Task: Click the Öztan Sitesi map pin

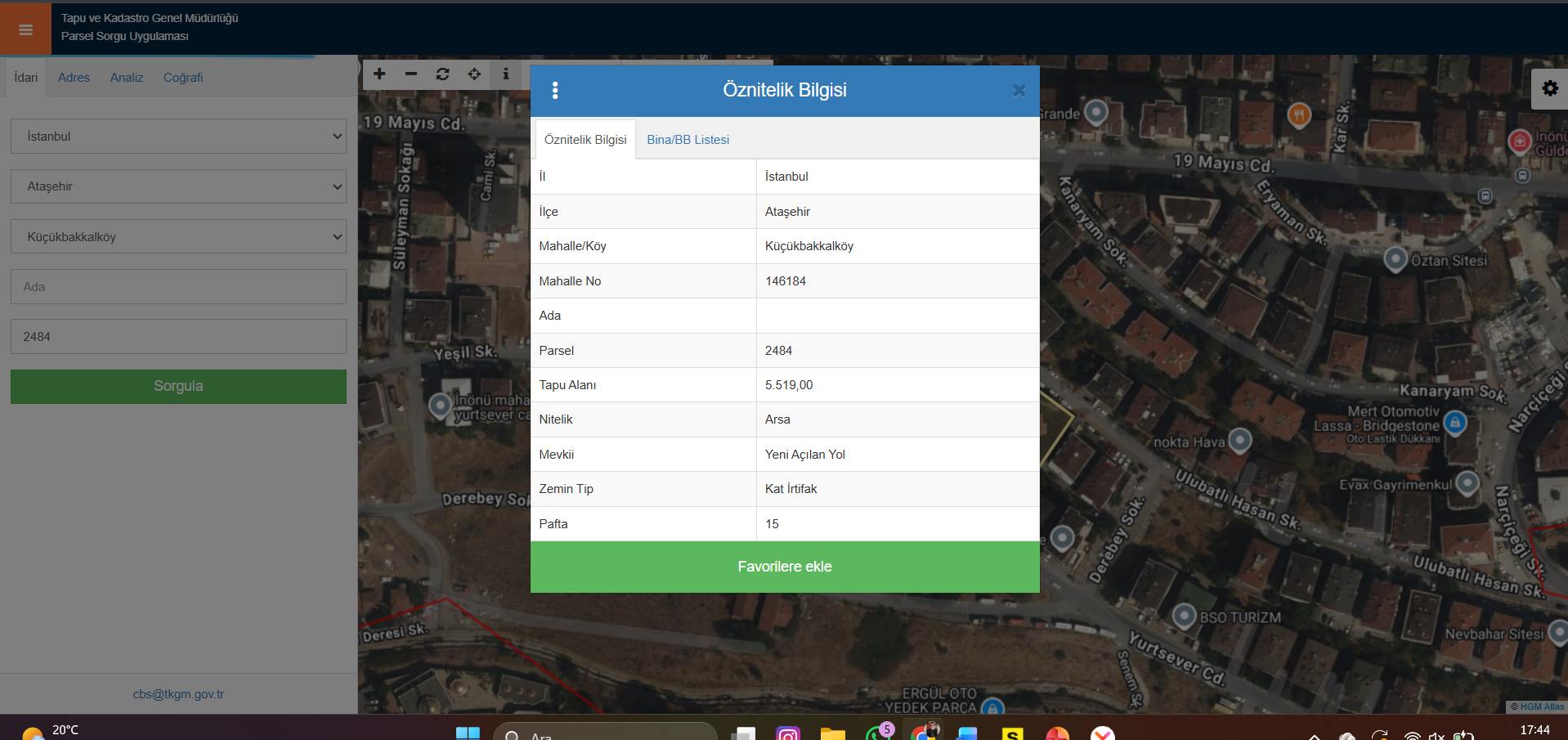Action: pyautogui.click(x=1396, y=259)
